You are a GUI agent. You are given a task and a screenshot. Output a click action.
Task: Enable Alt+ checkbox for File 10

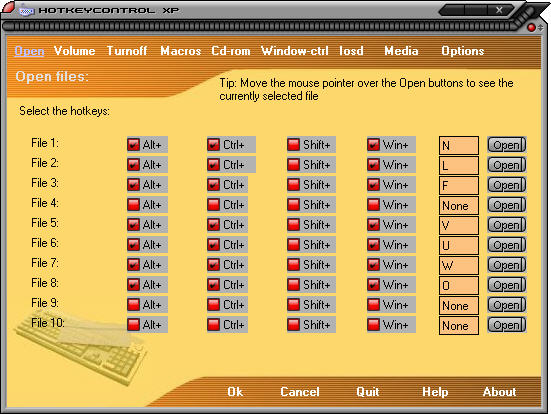tap(133, 324)
